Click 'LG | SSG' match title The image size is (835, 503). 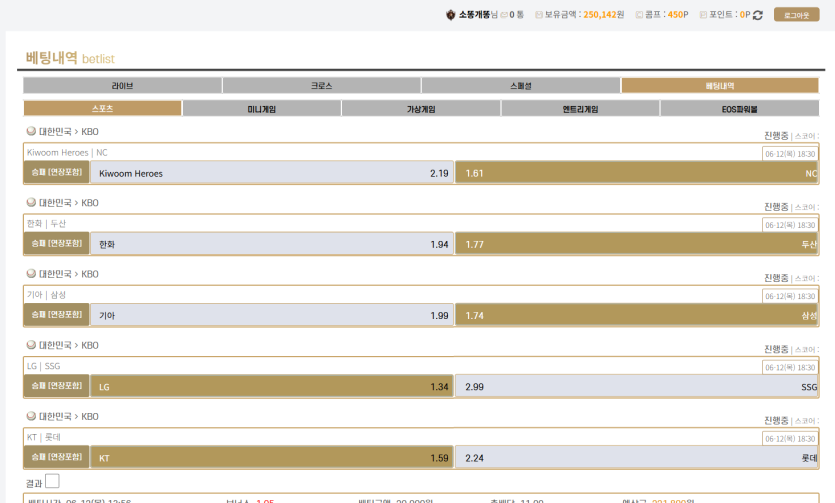coord(44,366)
